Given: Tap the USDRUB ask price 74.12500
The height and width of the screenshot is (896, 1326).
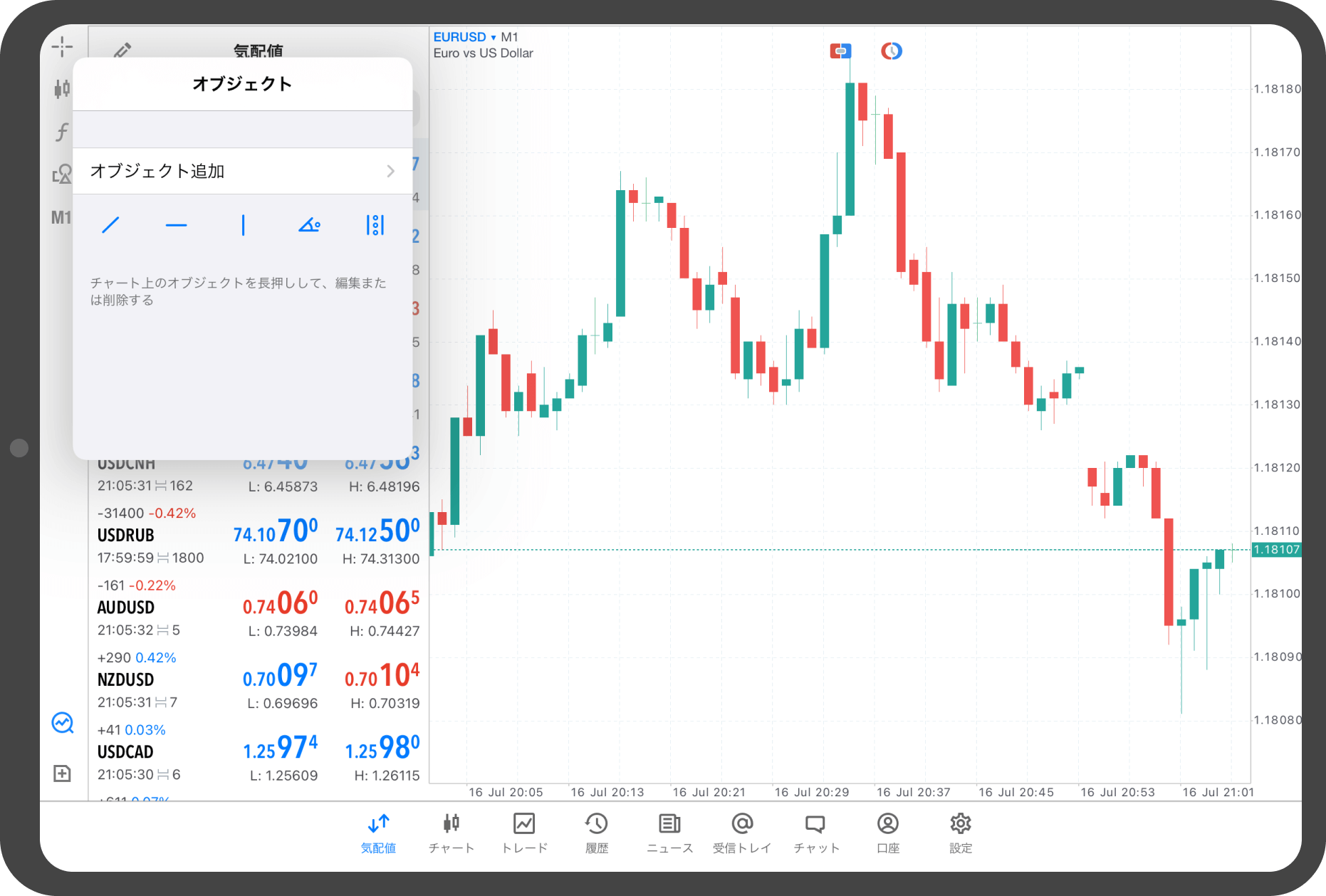Looking at the screenshot, I should pyautogui.click(x=377, y=531).
